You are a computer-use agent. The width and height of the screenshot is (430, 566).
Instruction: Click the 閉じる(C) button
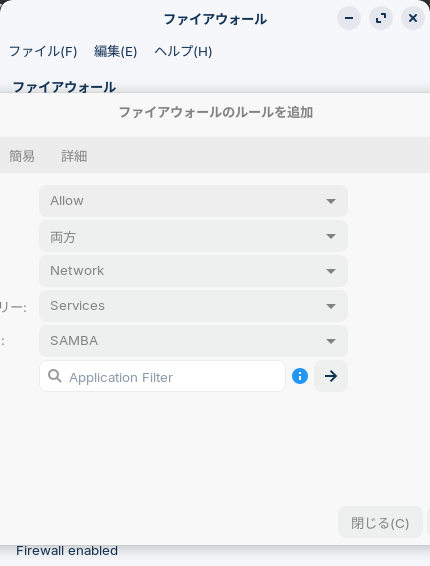click(x=380, y=522)
